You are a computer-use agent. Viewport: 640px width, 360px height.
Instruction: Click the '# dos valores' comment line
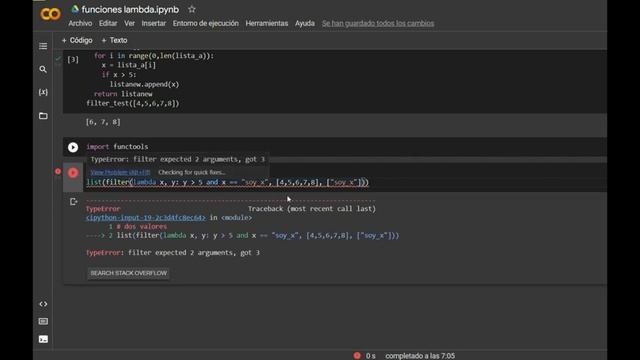point(141,226)
